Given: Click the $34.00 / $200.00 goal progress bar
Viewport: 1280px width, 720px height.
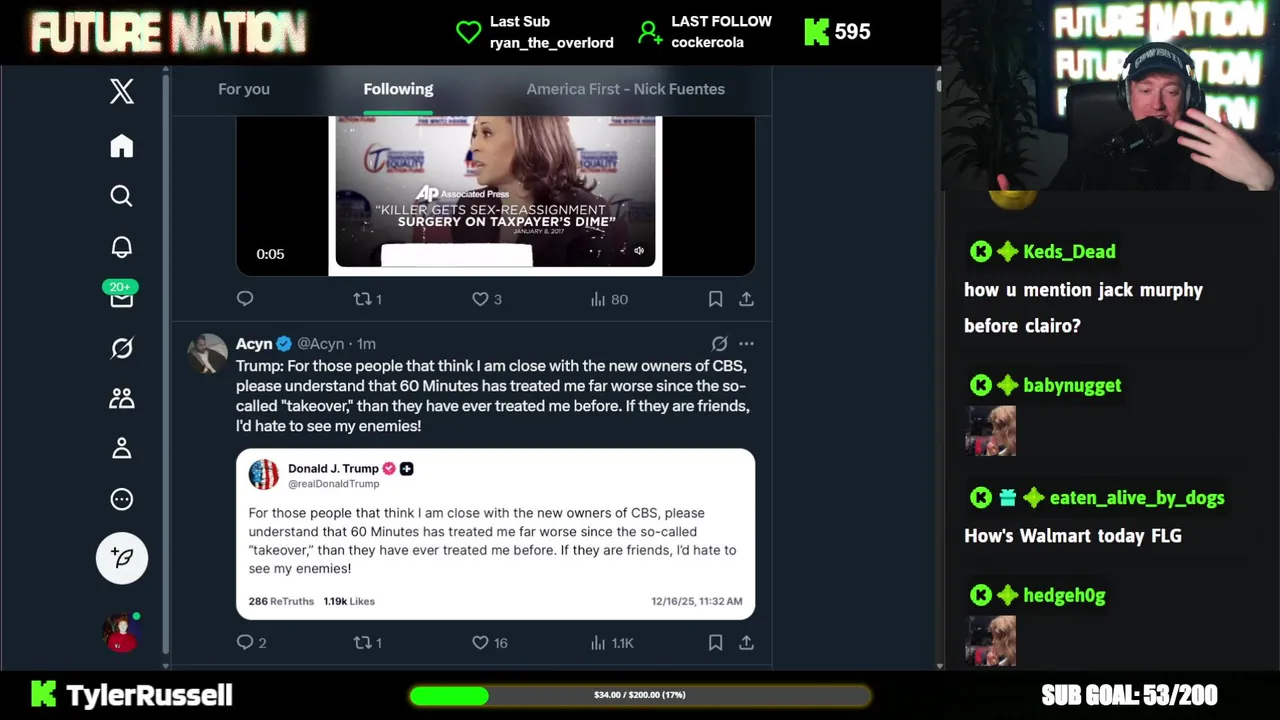Looking at the screenshot, I should [x=640, y=695].
